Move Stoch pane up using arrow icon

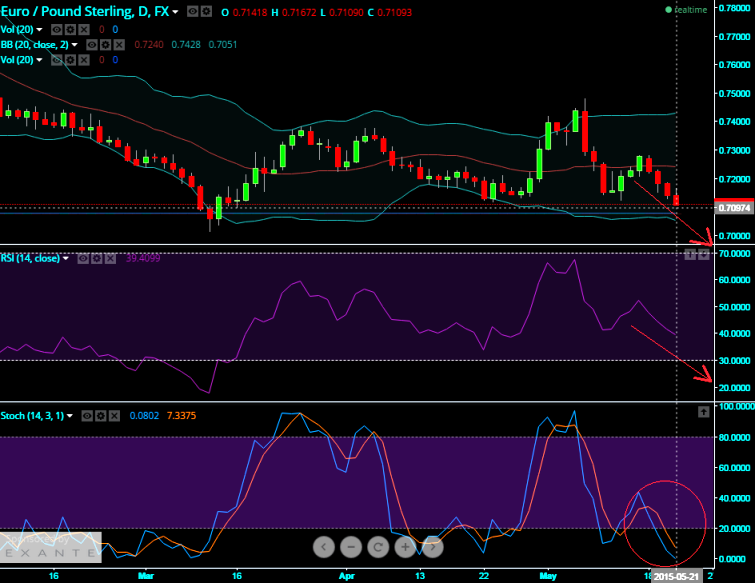click(x=703, y=412)
